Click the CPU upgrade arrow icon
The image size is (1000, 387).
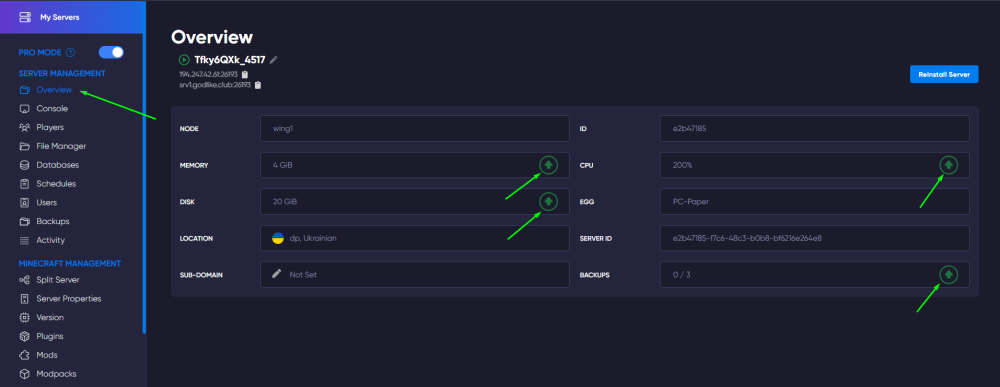(x=948, y=165)
